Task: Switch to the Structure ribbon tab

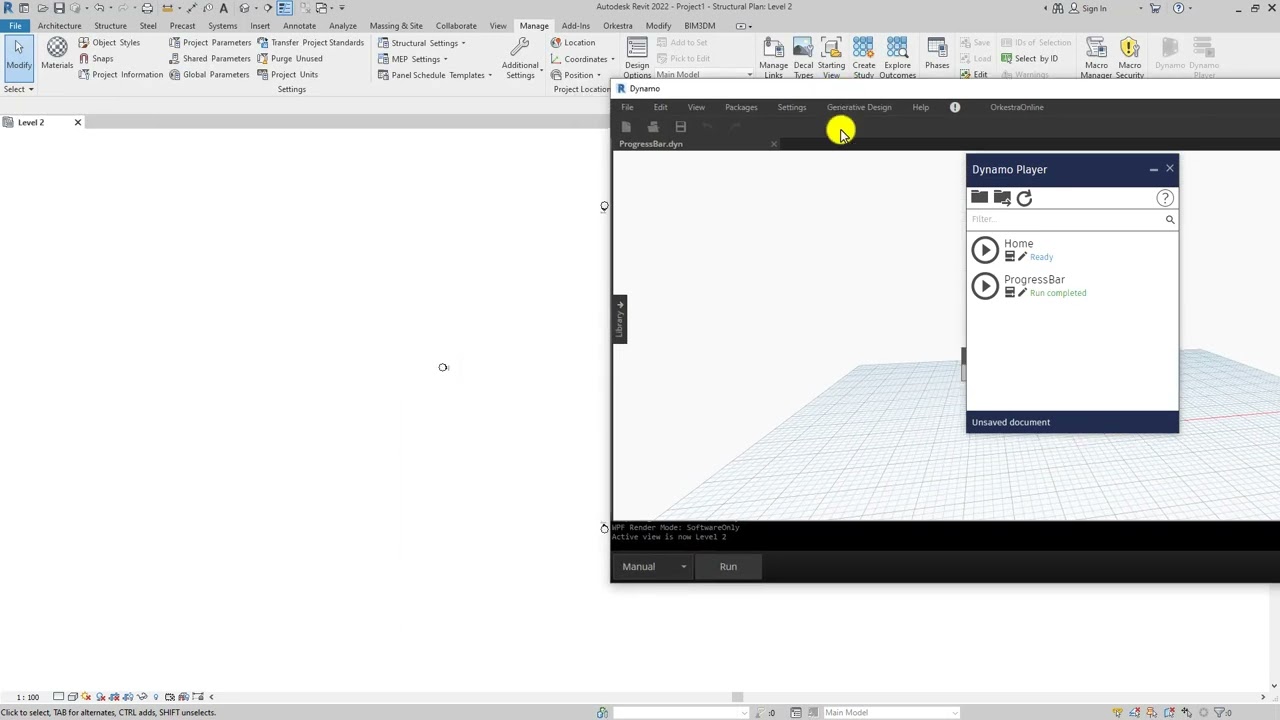Action: 110,26
